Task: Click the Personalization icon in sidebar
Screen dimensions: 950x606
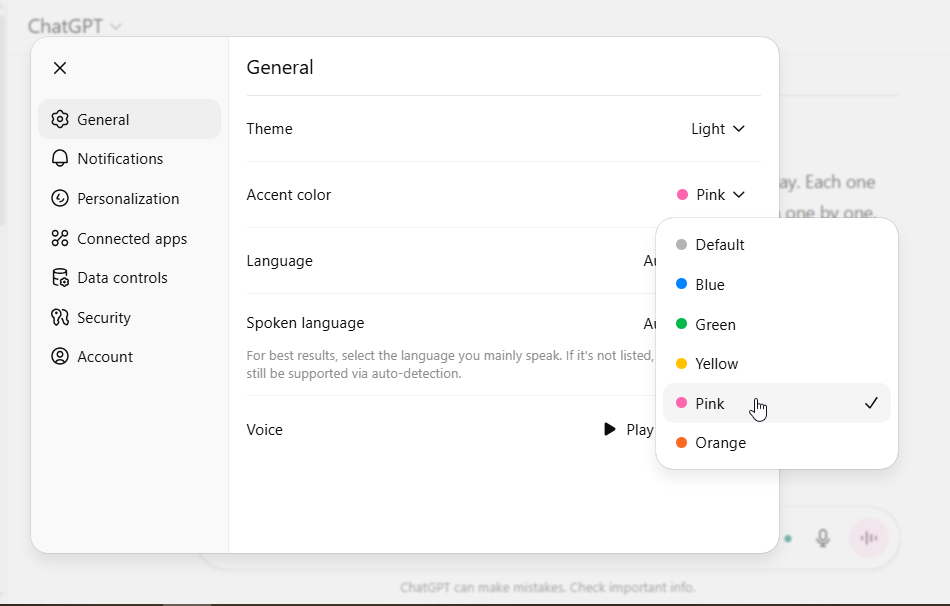Action: [x=60, y=198]
